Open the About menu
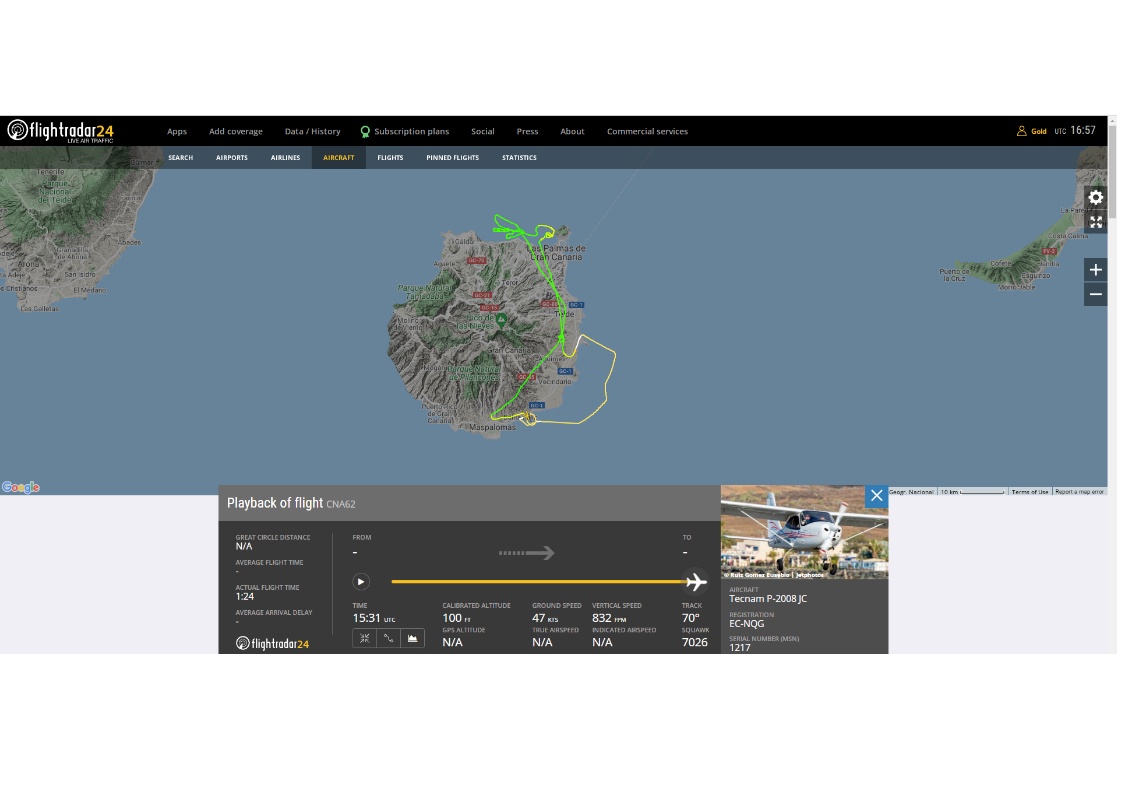 tap(572, 131)
